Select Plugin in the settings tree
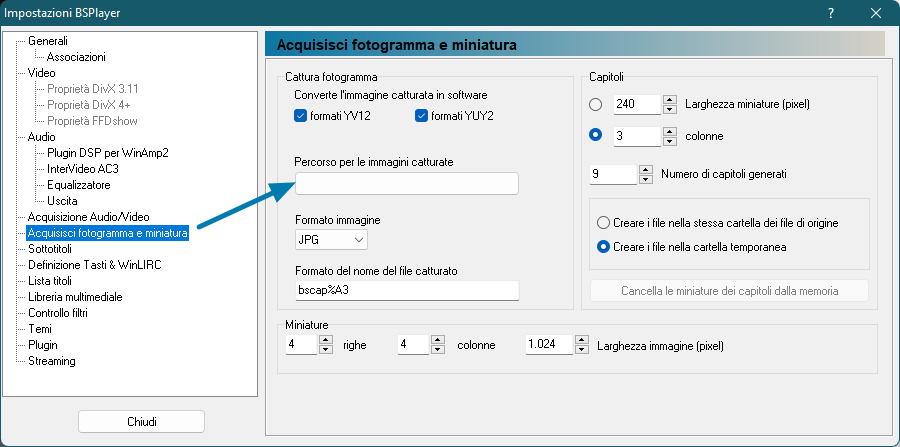Screen dimensions: 900x447 43,345
